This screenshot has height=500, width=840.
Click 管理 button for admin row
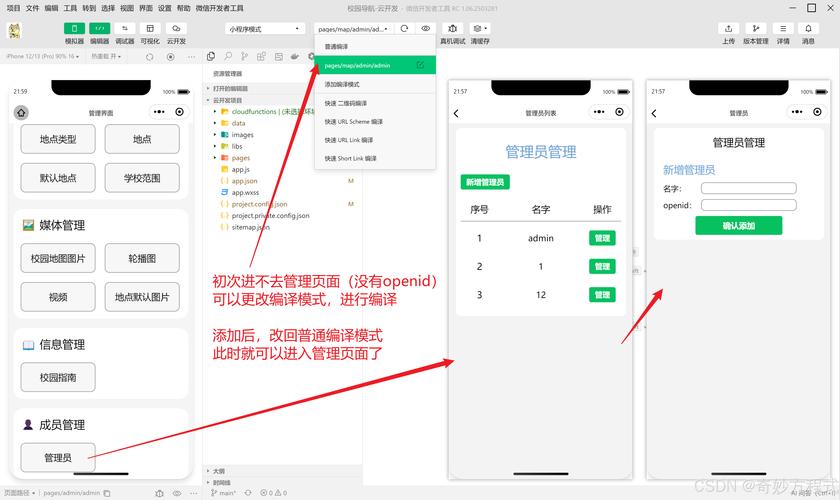point(602,238)
